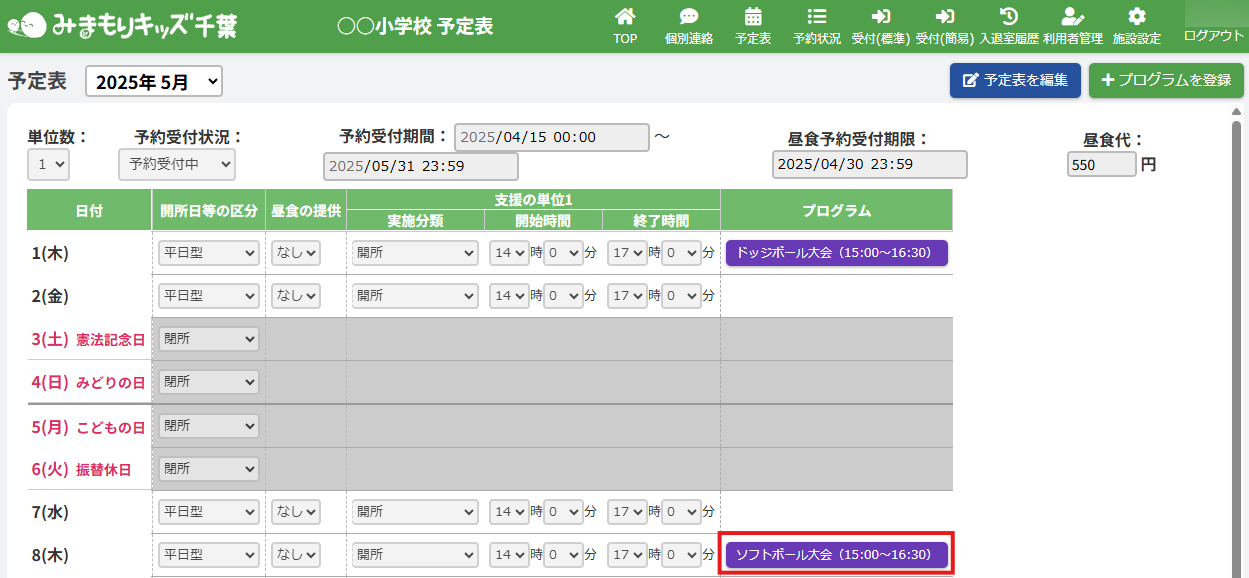
Task: Open the 予約受付状況 dropdown
Action: tap(176, 165)
